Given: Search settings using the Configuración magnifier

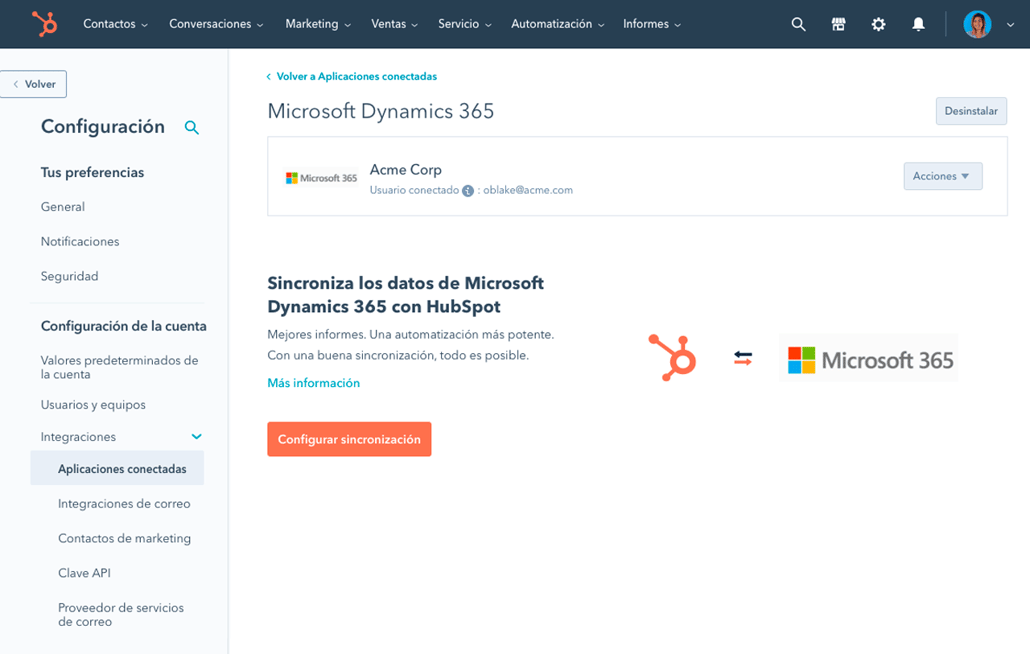Looking at the screenshot, I should click(x=191, y=127).
